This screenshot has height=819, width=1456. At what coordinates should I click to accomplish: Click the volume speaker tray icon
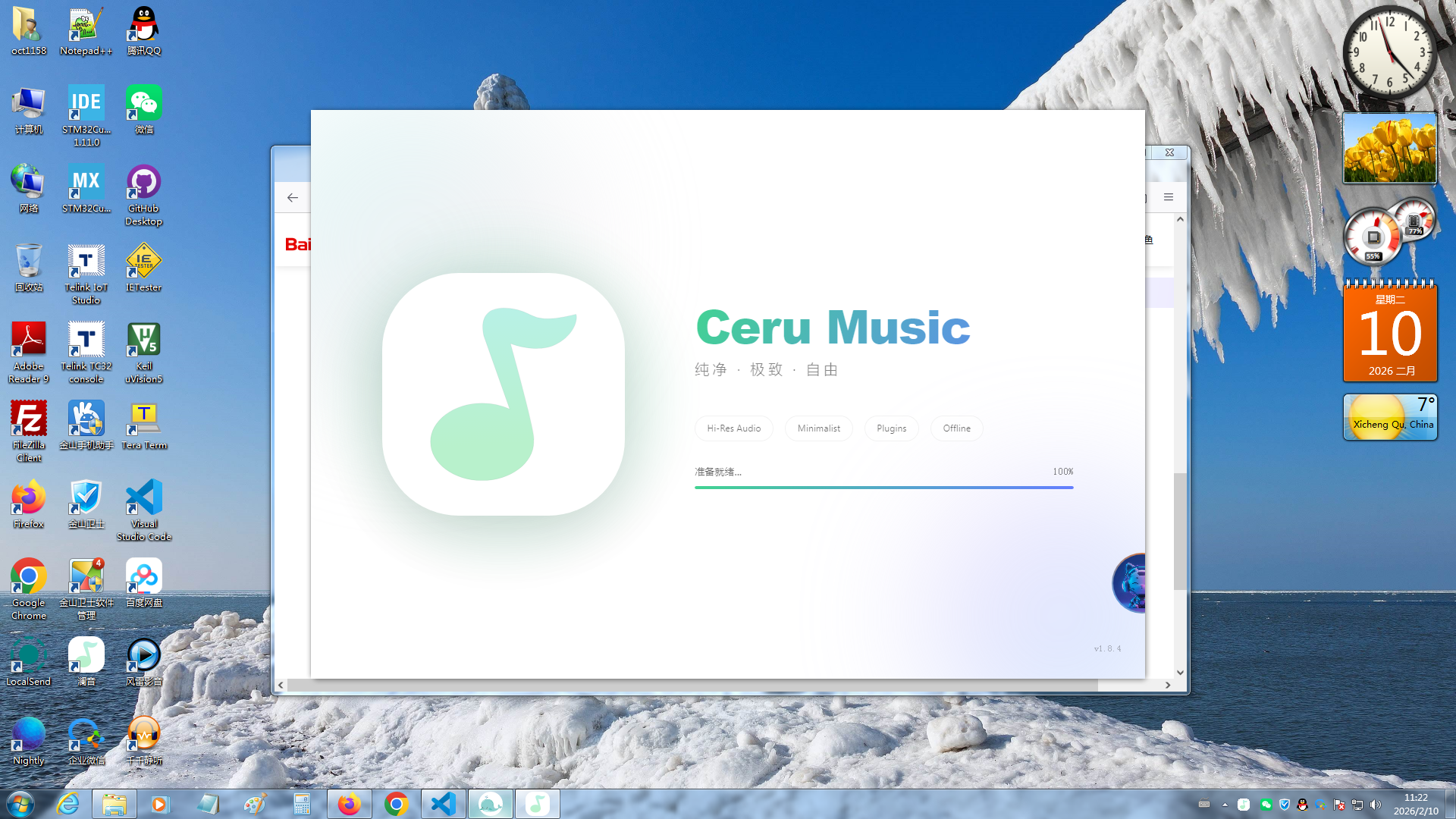[x=1376, y=805]
